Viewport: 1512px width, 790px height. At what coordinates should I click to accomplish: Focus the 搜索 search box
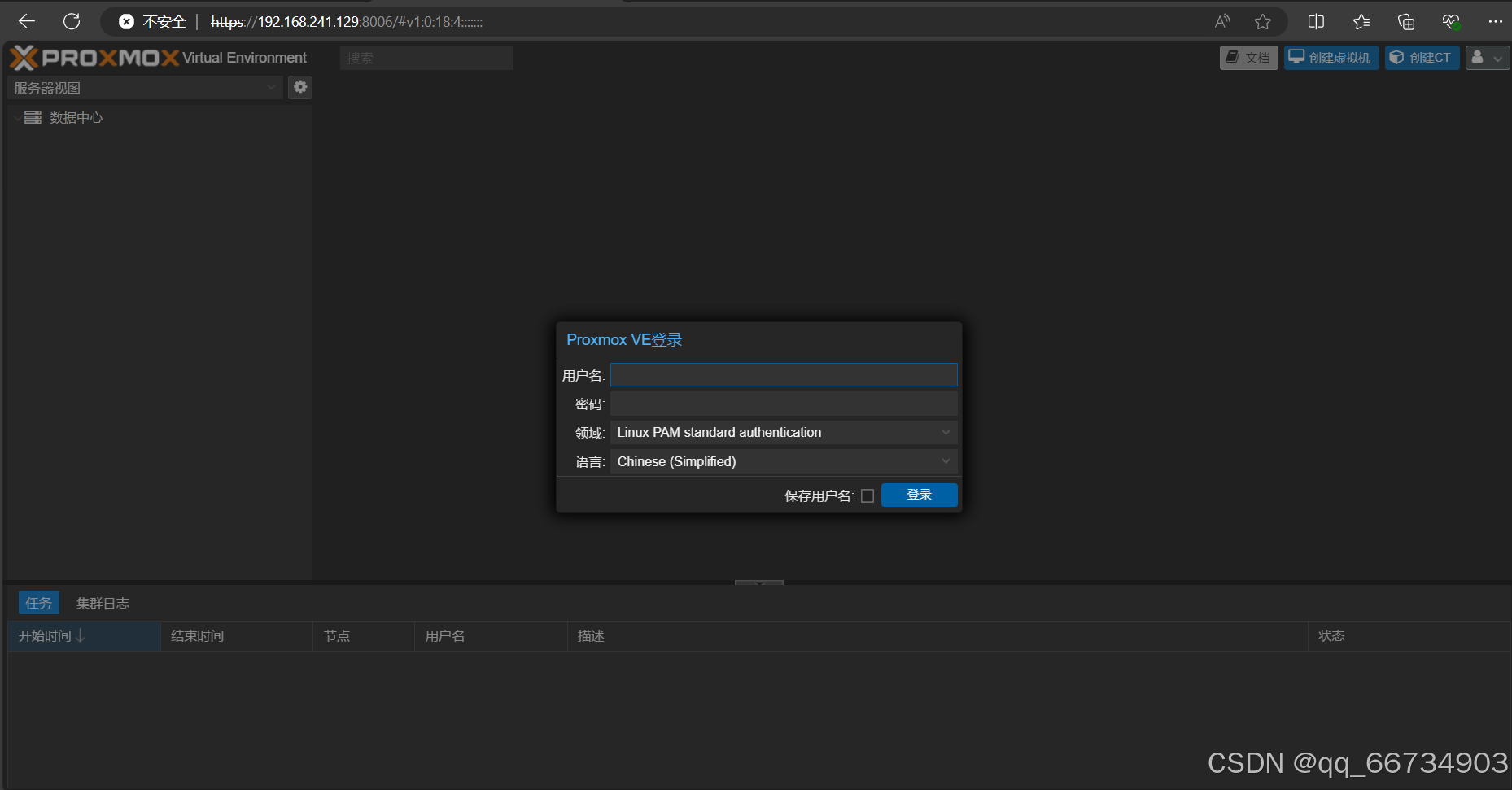tap(426, 58)
